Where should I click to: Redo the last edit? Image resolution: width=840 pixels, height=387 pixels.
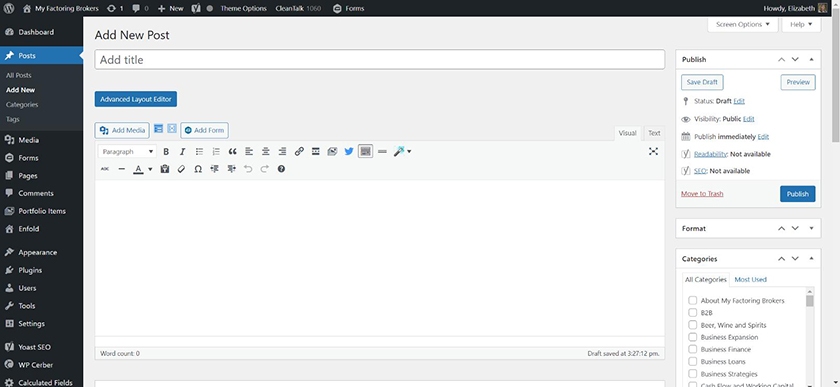[x=265, y=169]
